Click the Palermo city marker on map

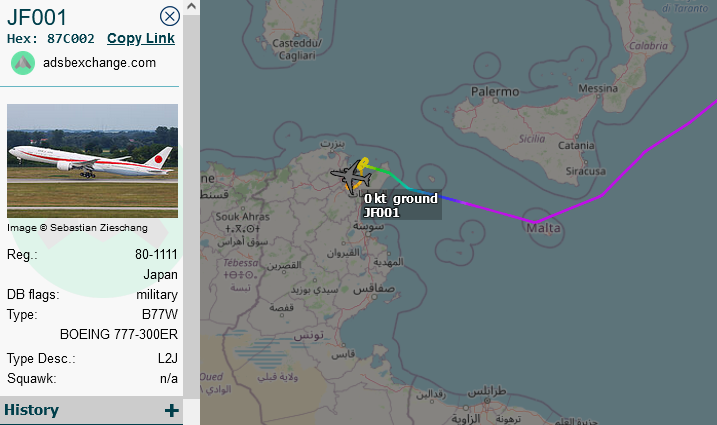(x=495, y=100)
